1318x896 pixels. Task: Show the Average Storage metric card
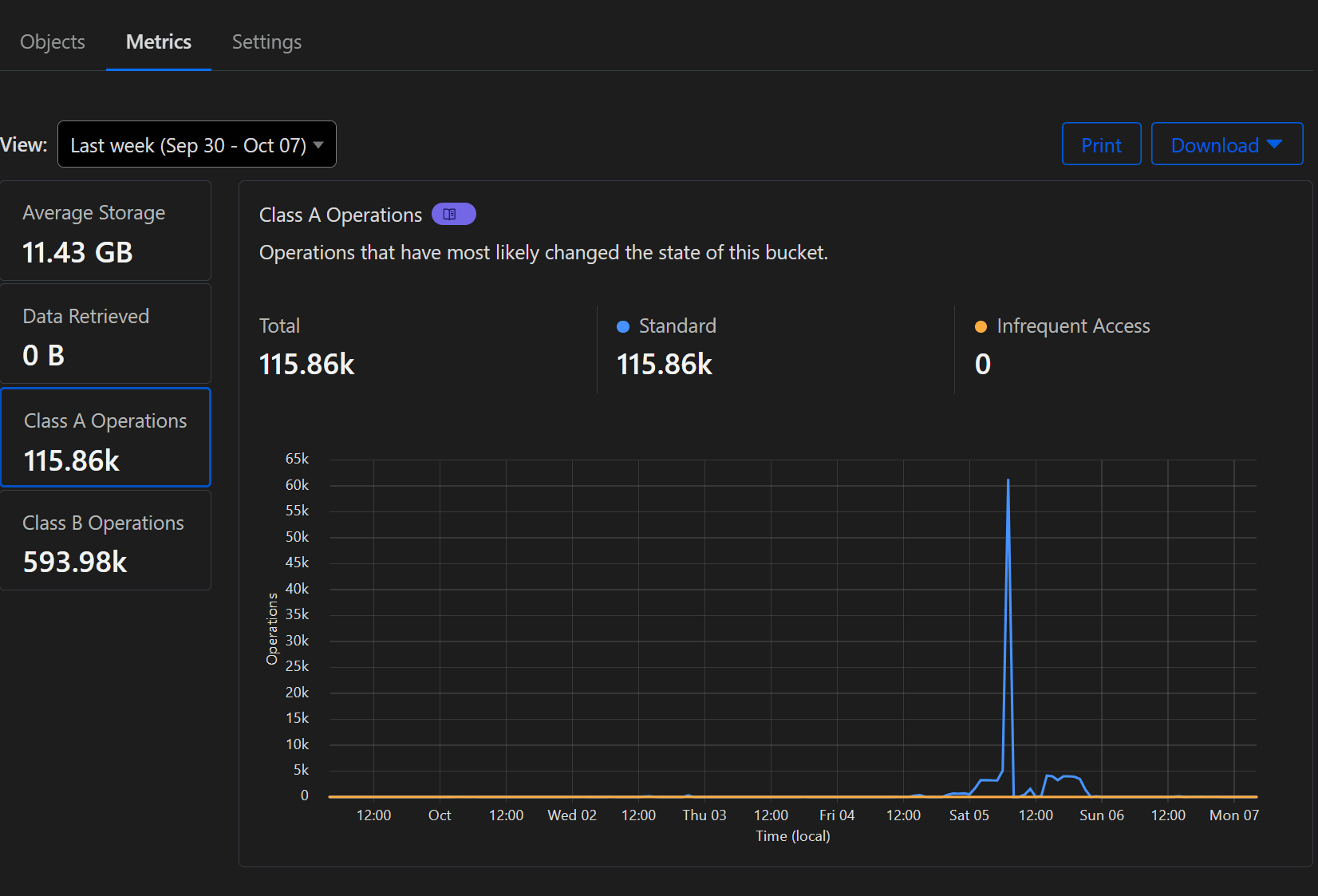[x=105, y=231]
